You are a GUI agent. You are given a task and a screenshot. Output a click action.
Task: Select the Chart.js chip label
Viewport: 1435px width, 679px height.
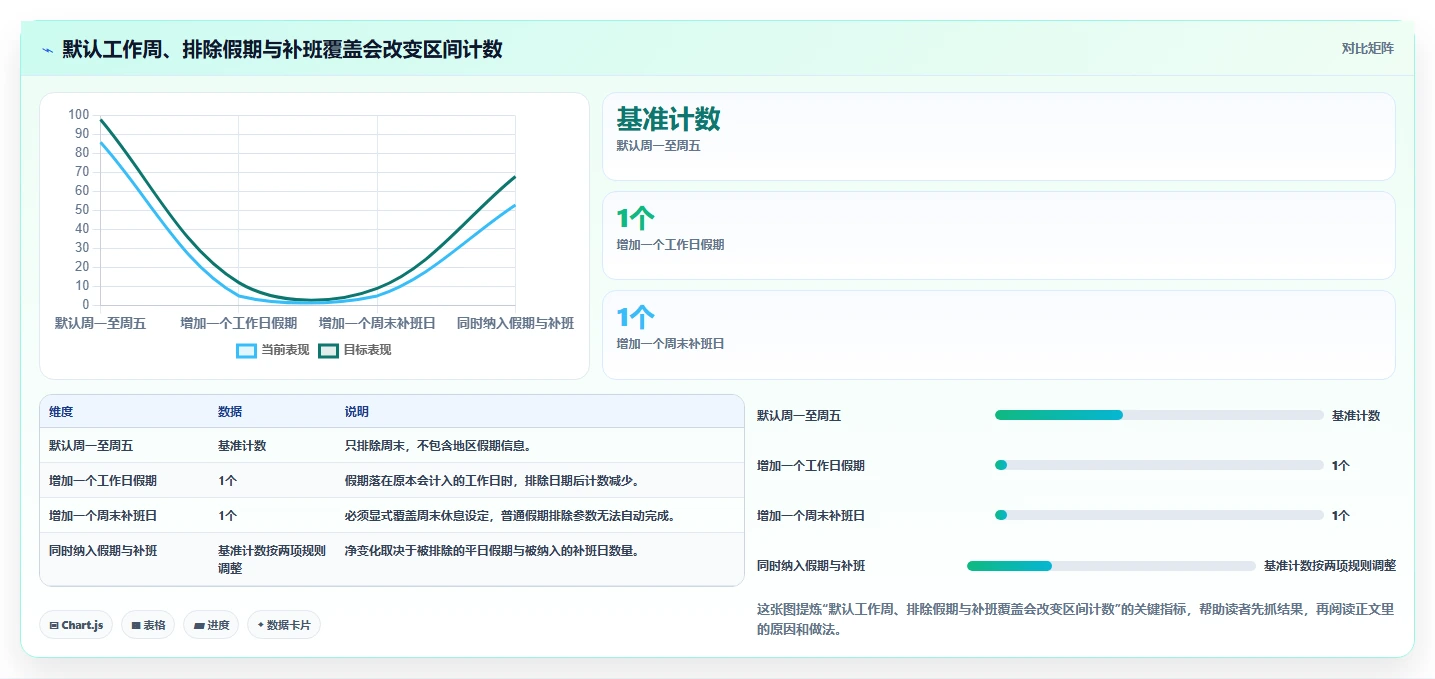82,625
